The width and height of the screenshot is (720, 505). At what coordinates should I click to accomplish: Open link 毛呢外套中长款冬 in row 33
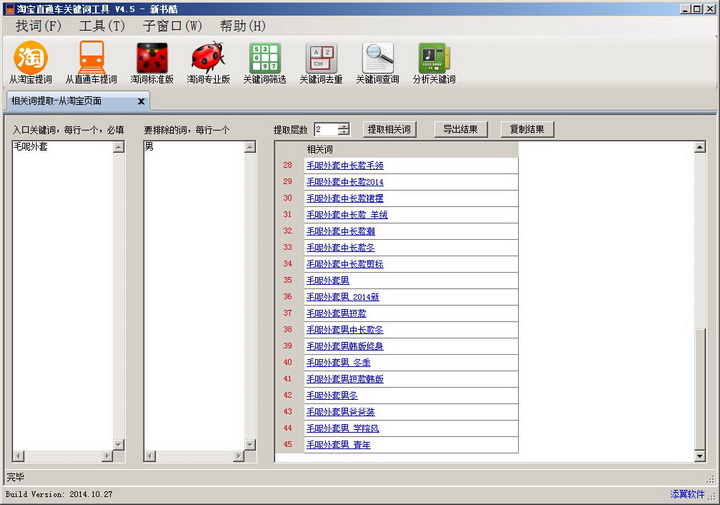pyautogui.click(x=341, y=247)
